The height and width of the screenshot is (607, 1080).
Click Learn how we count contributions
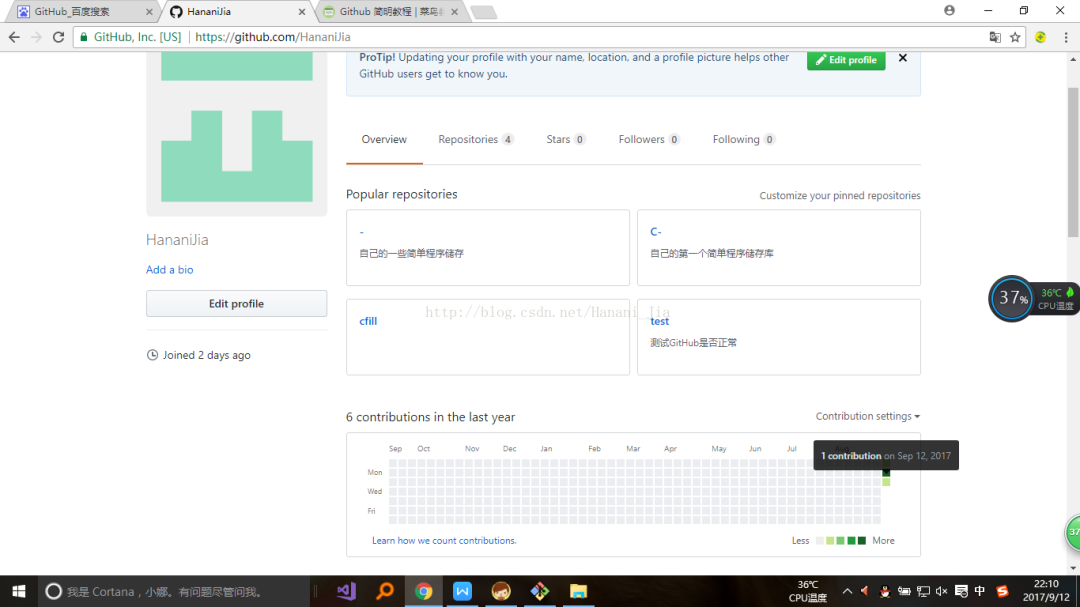(444, 541)
